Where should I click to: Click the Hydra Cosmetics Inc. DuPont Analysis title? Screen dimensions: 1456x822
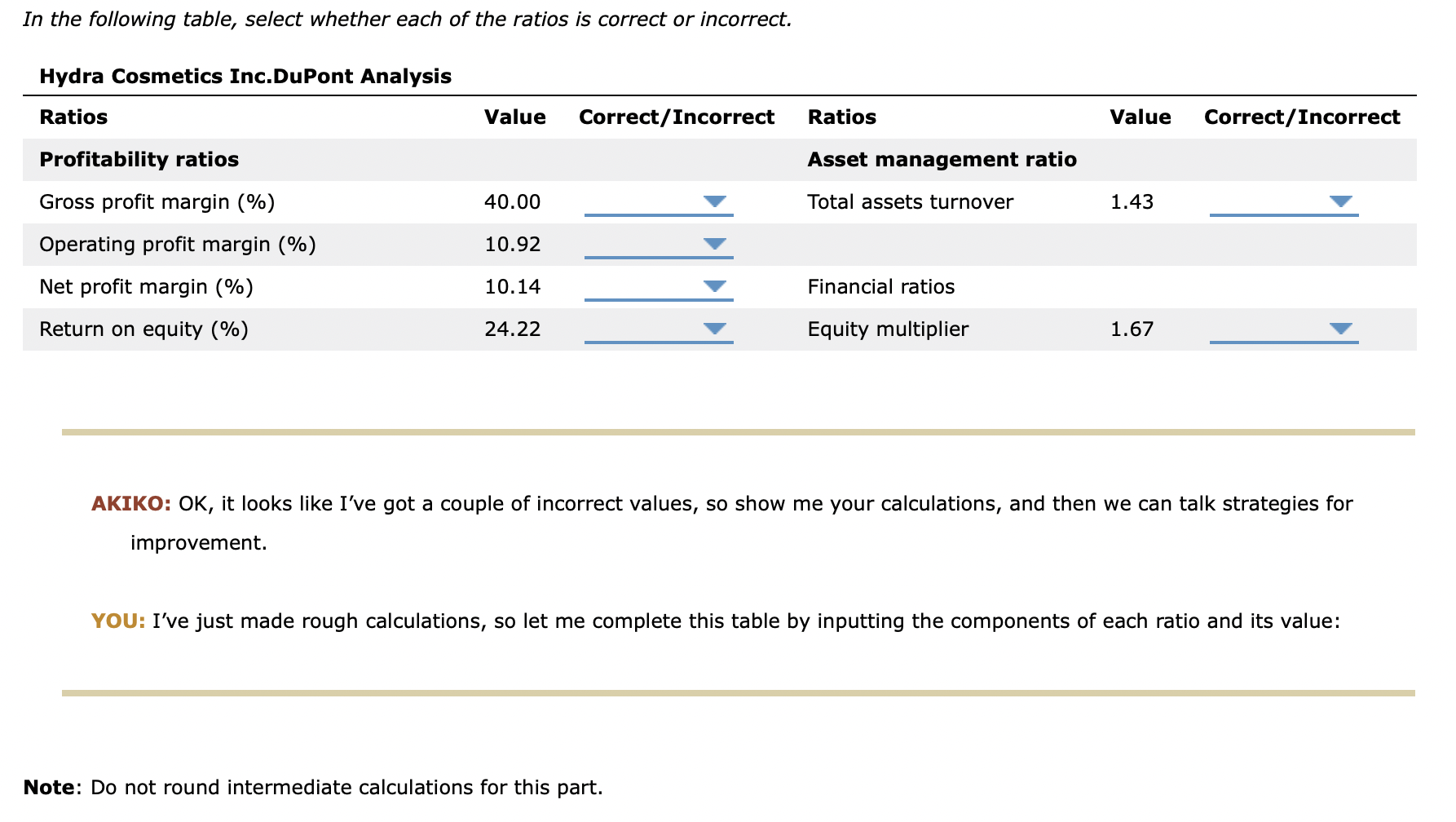click(245, 77)
